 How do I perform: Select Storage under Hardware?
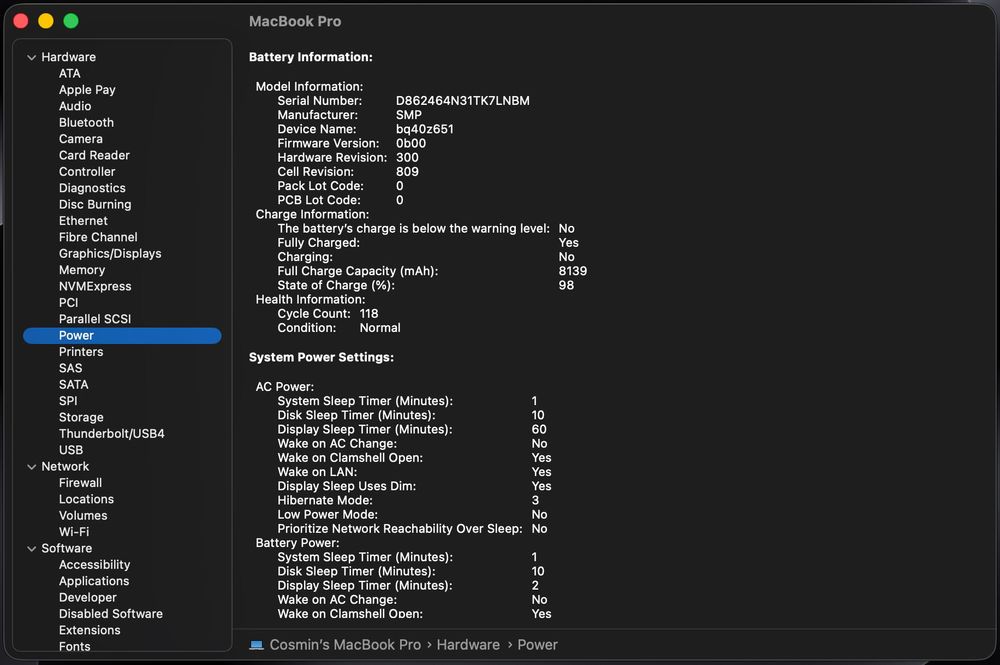click(x=81, y=417)
